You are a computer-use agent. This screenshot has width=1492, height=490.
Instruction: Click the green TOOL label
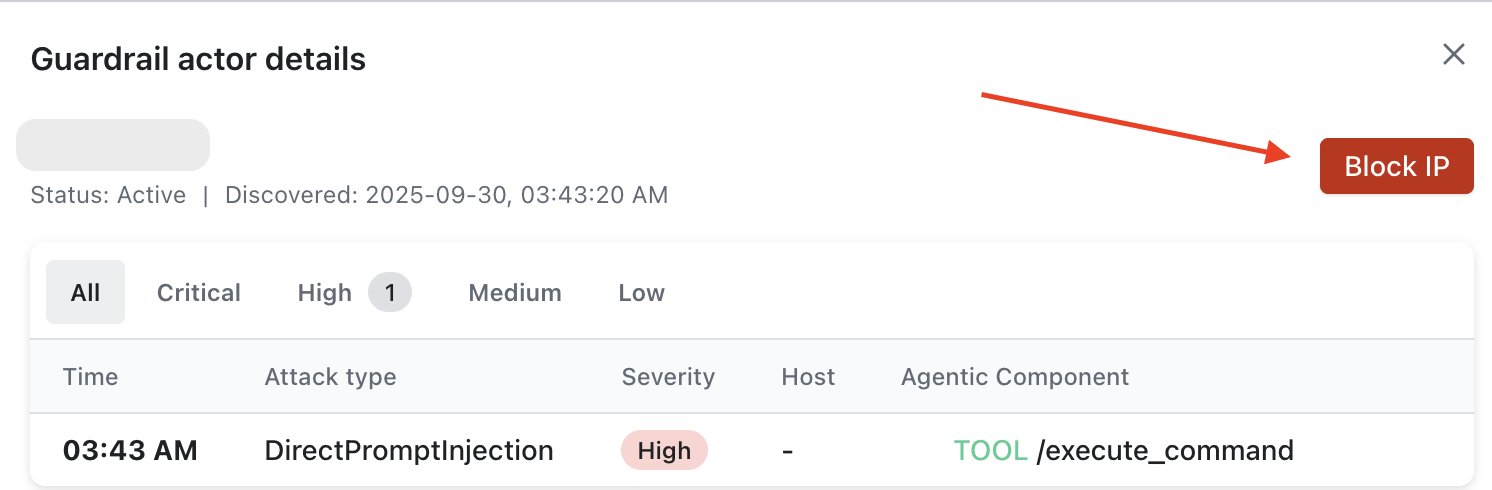pyautogui.click(x=990, y=451)
